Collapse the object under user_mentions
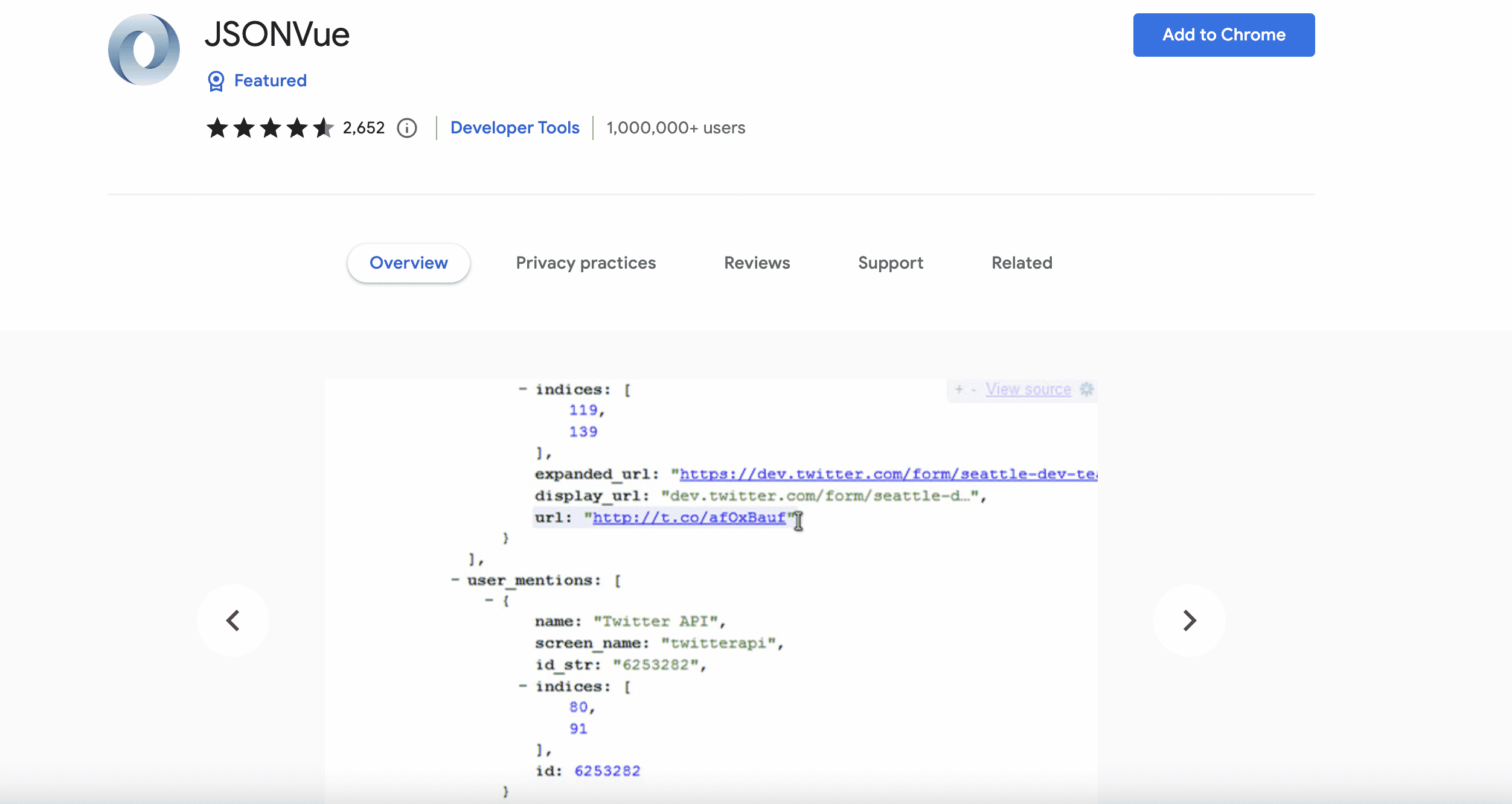Image resolution: width=1512 pixels, height=804 pixels. (489, 601)
